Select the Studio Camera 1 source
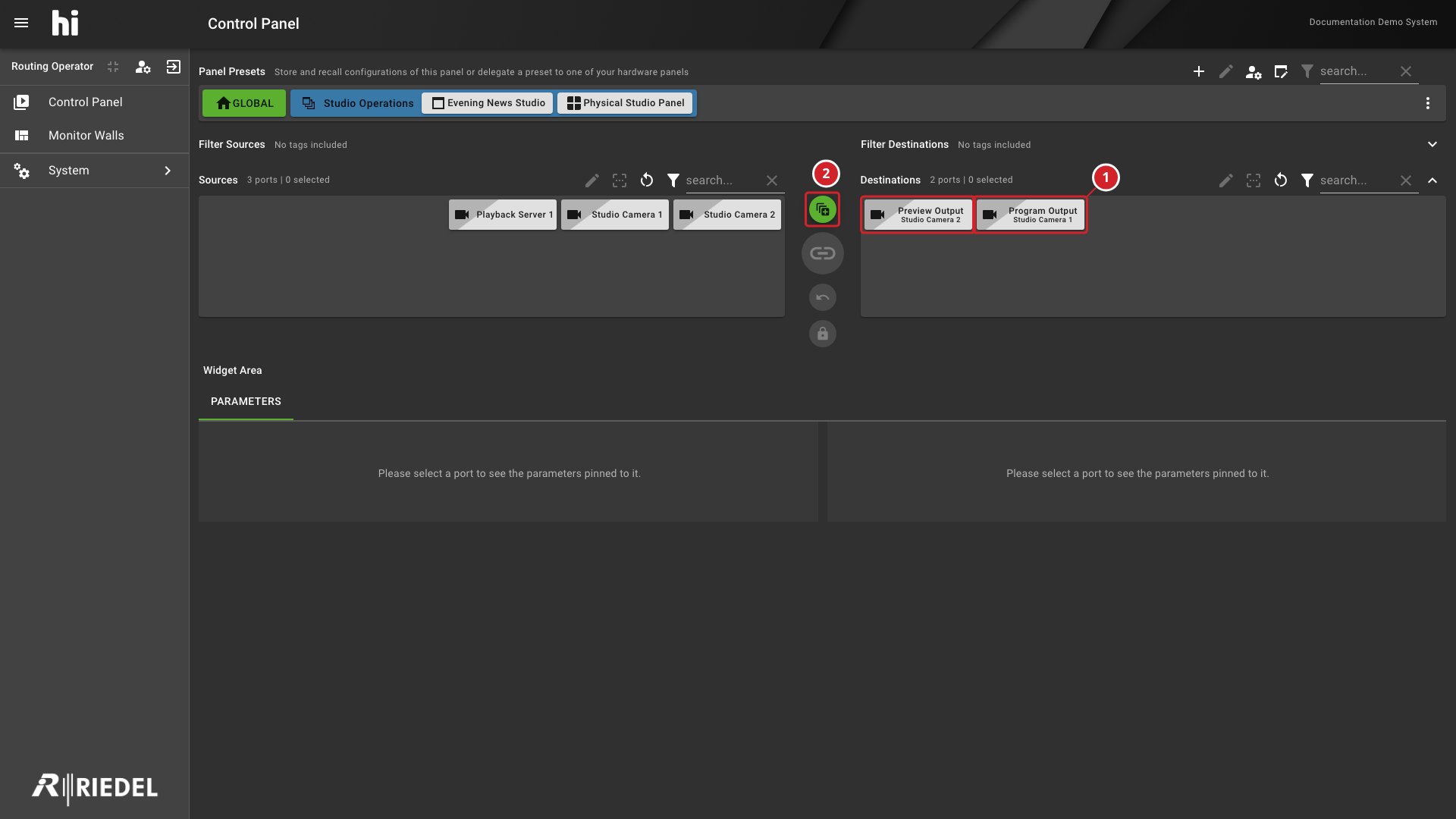 [x=615, y=215]
